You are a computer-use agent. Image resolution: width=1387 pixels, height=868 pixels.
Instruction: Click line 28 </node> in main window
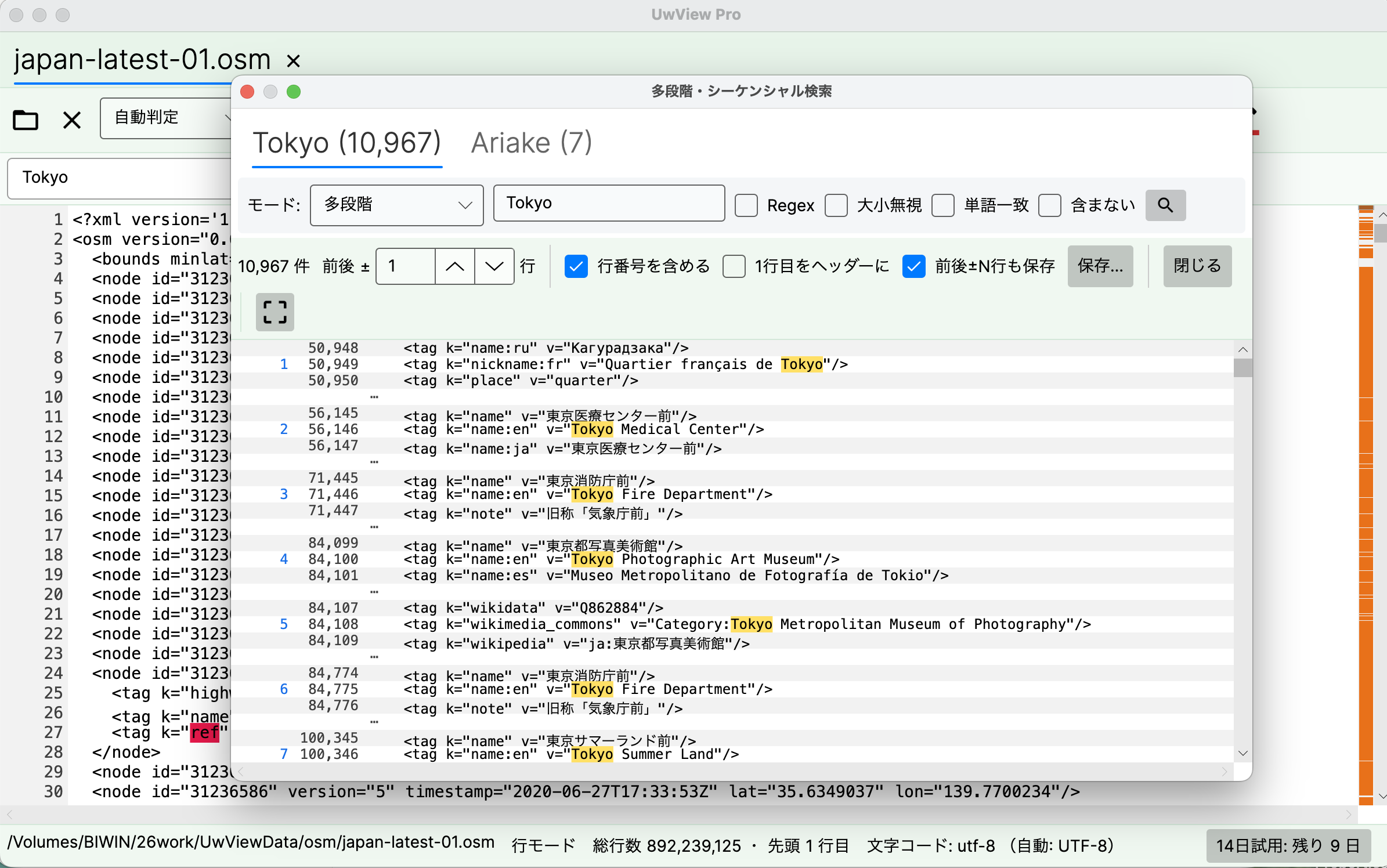126,753
